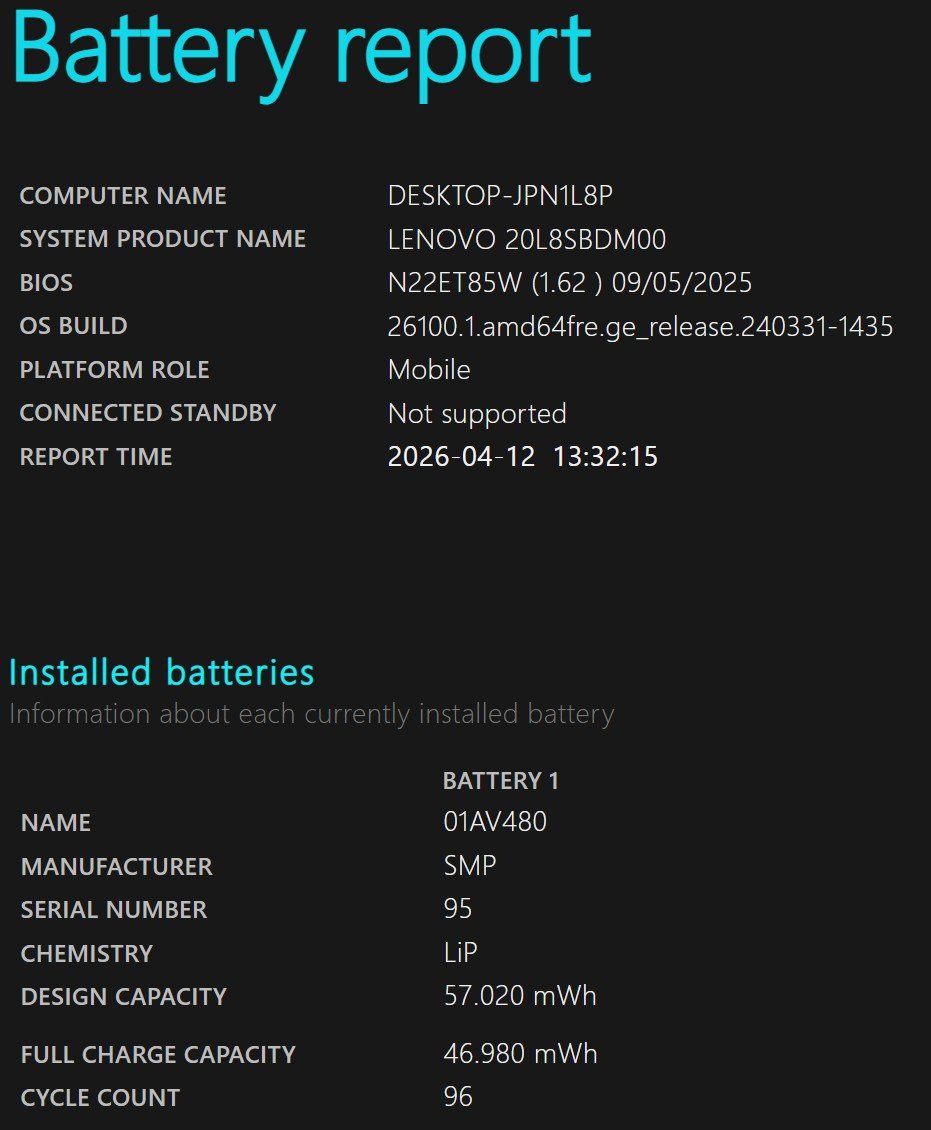The image size is (931, 1130).
Task: Click the Battery report title
Action: tap(302, 52)
